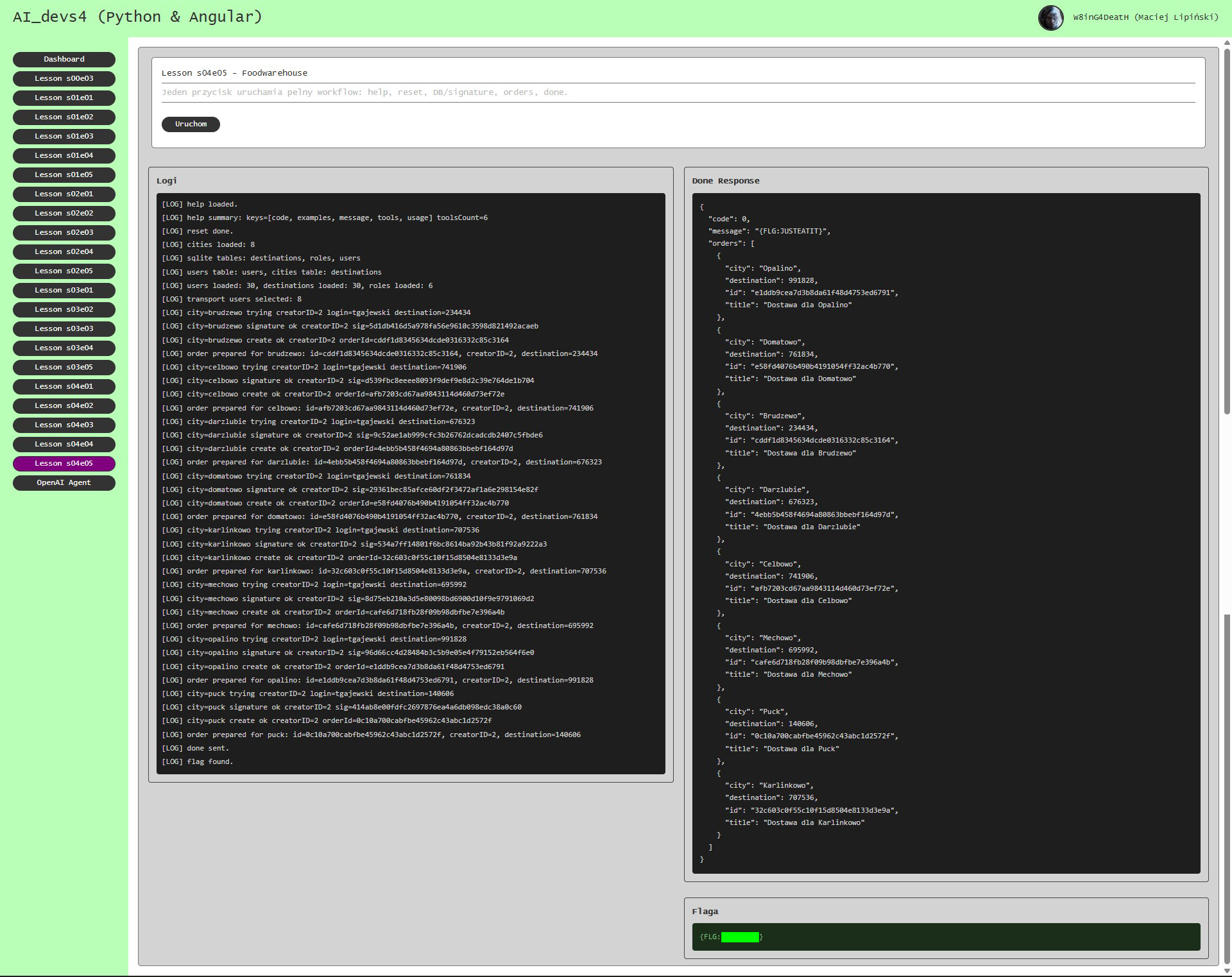Click the page vertical scrollbar thumb

coord(1227,231)
